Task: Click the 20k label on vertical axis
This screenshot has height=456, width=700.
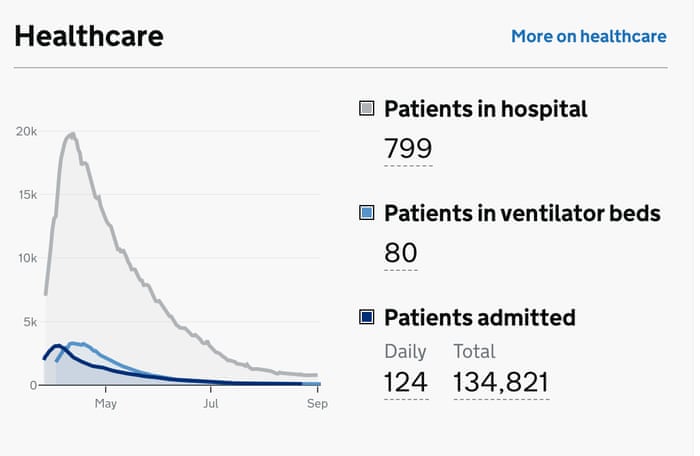Action: (x=26, y=131)
